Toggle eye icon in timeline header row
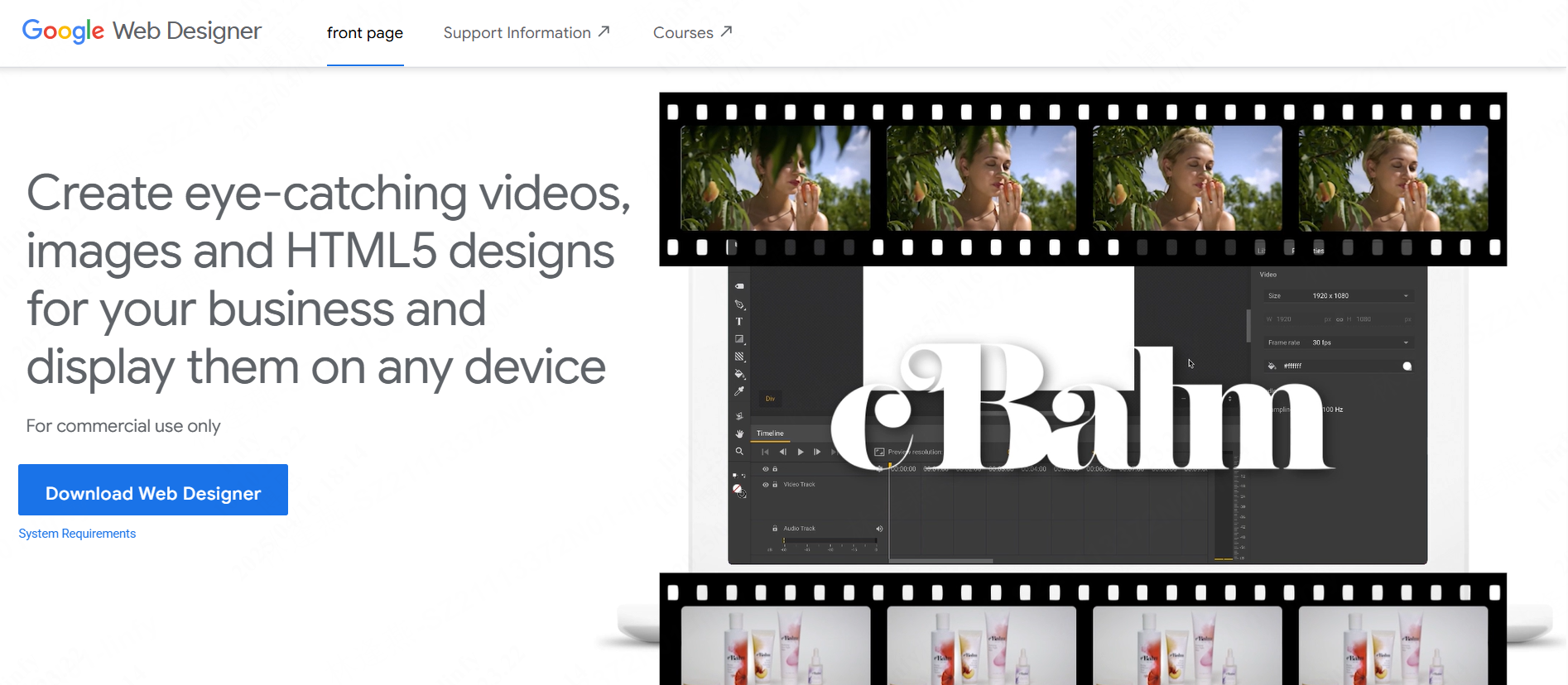 pyautogui.click(x=766, y=469)
